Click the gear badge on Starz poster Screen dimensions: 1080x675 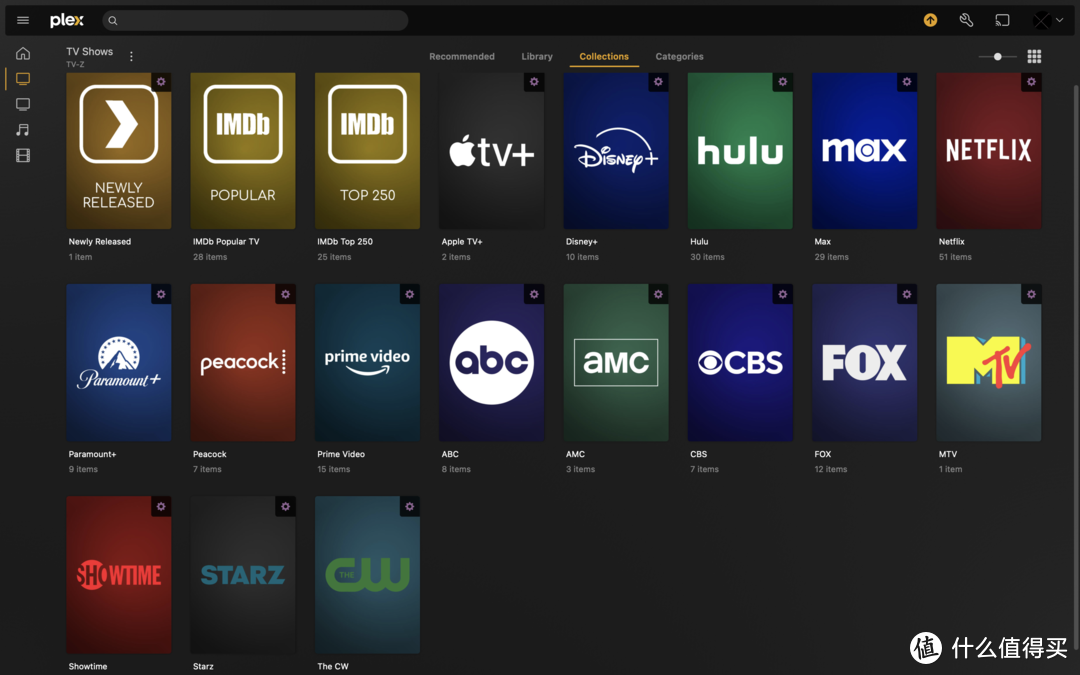coord(285,506)
